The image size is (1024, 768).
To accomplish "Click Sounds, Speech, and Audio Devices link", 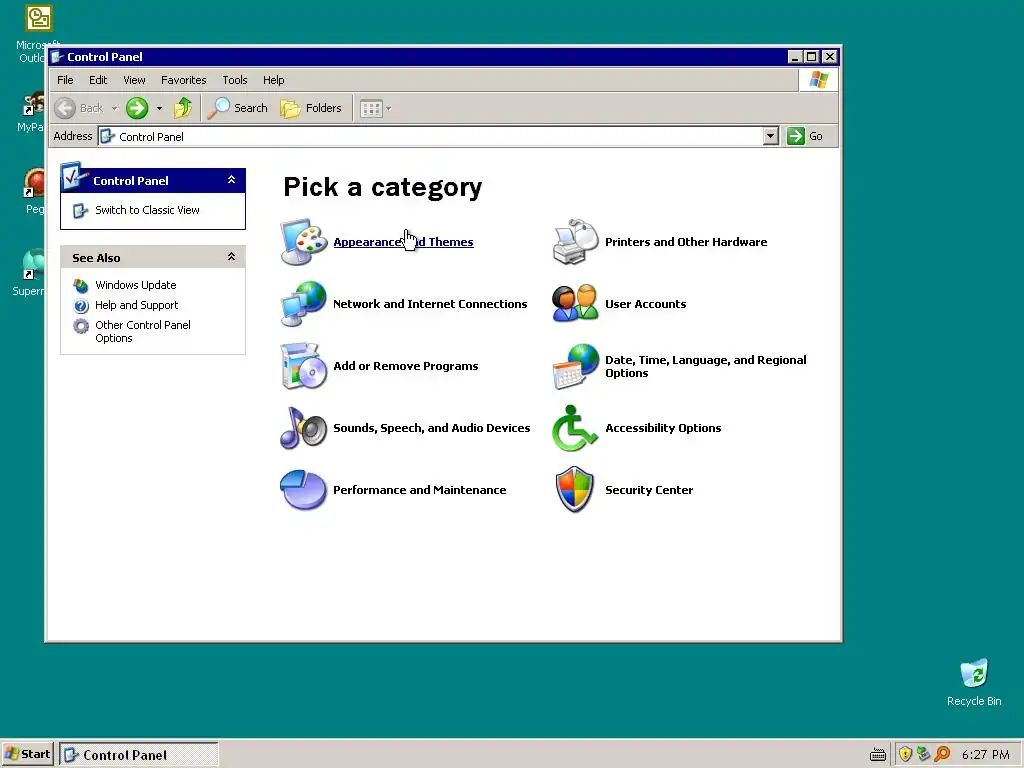I will pyautogui.click(x=432, y=428).
